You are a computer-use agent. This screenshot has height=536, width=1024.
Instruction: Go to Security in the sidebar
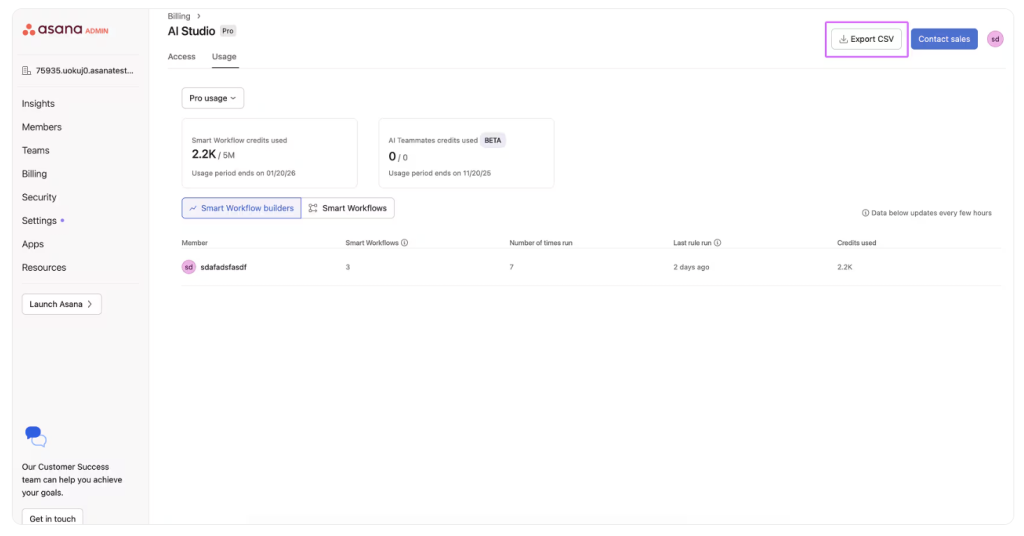39,197
